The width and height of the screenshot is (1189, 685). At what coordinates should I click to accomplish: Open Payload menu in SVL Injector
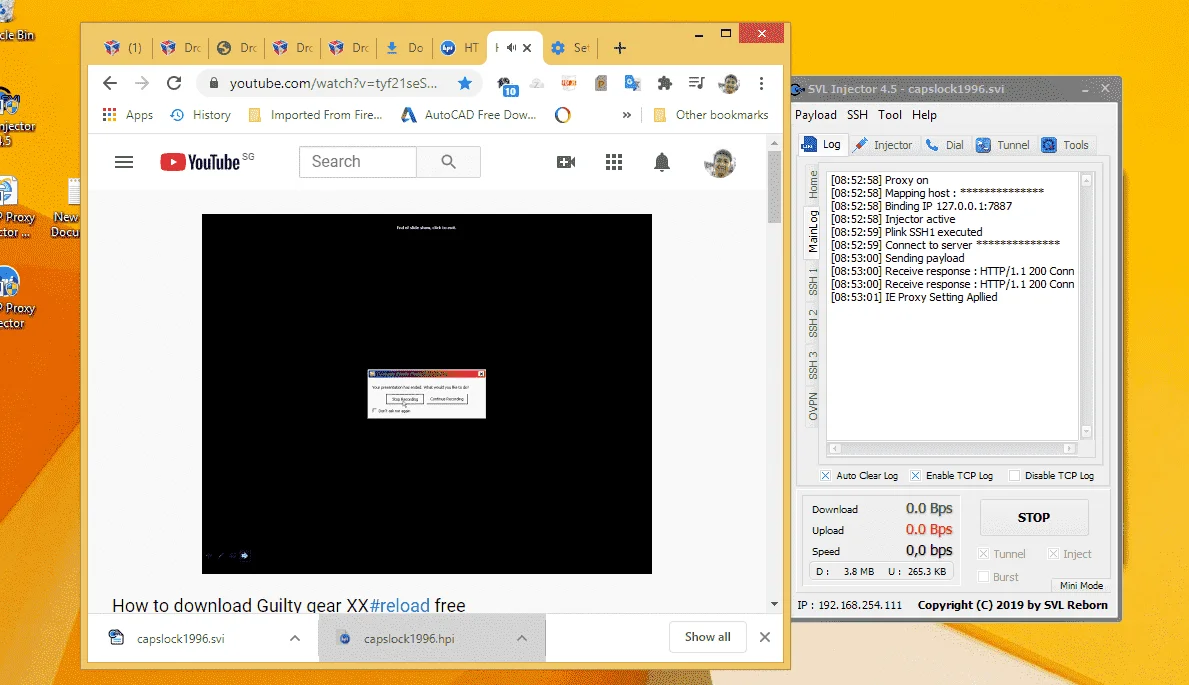coord(815,115)
